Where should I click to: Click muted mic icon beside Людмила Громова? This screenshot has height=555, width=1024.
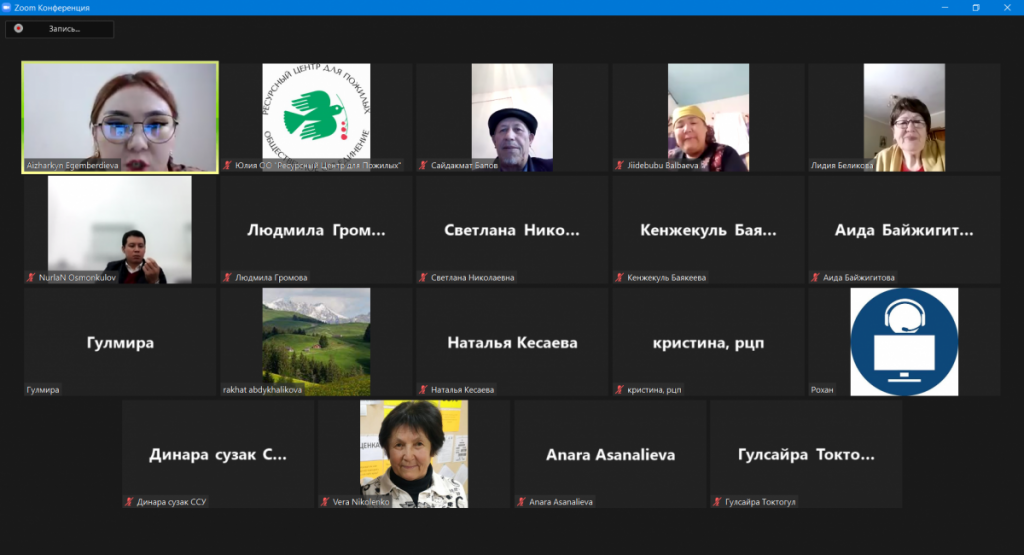pos(228,277)
